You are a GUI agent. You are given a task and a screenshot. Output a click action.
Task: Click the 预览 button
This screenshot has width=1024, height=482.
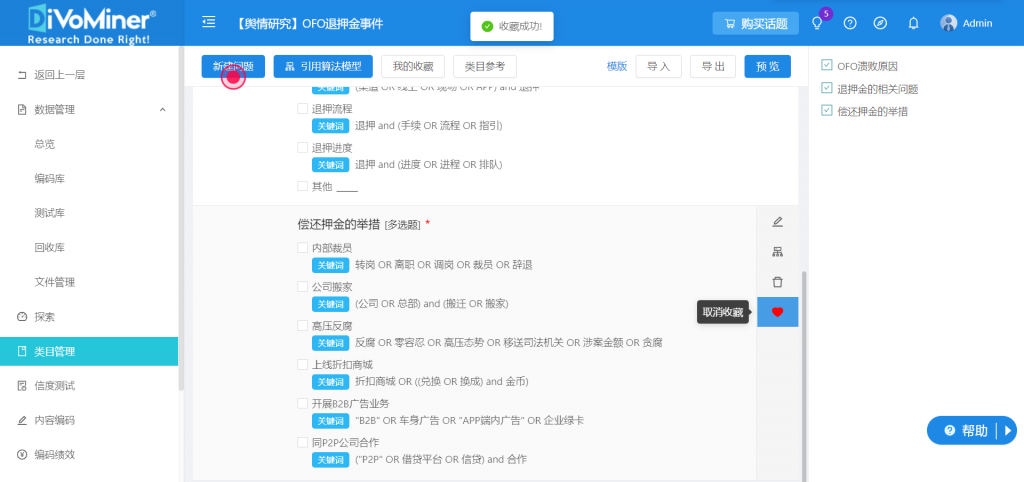click(767, 66)
